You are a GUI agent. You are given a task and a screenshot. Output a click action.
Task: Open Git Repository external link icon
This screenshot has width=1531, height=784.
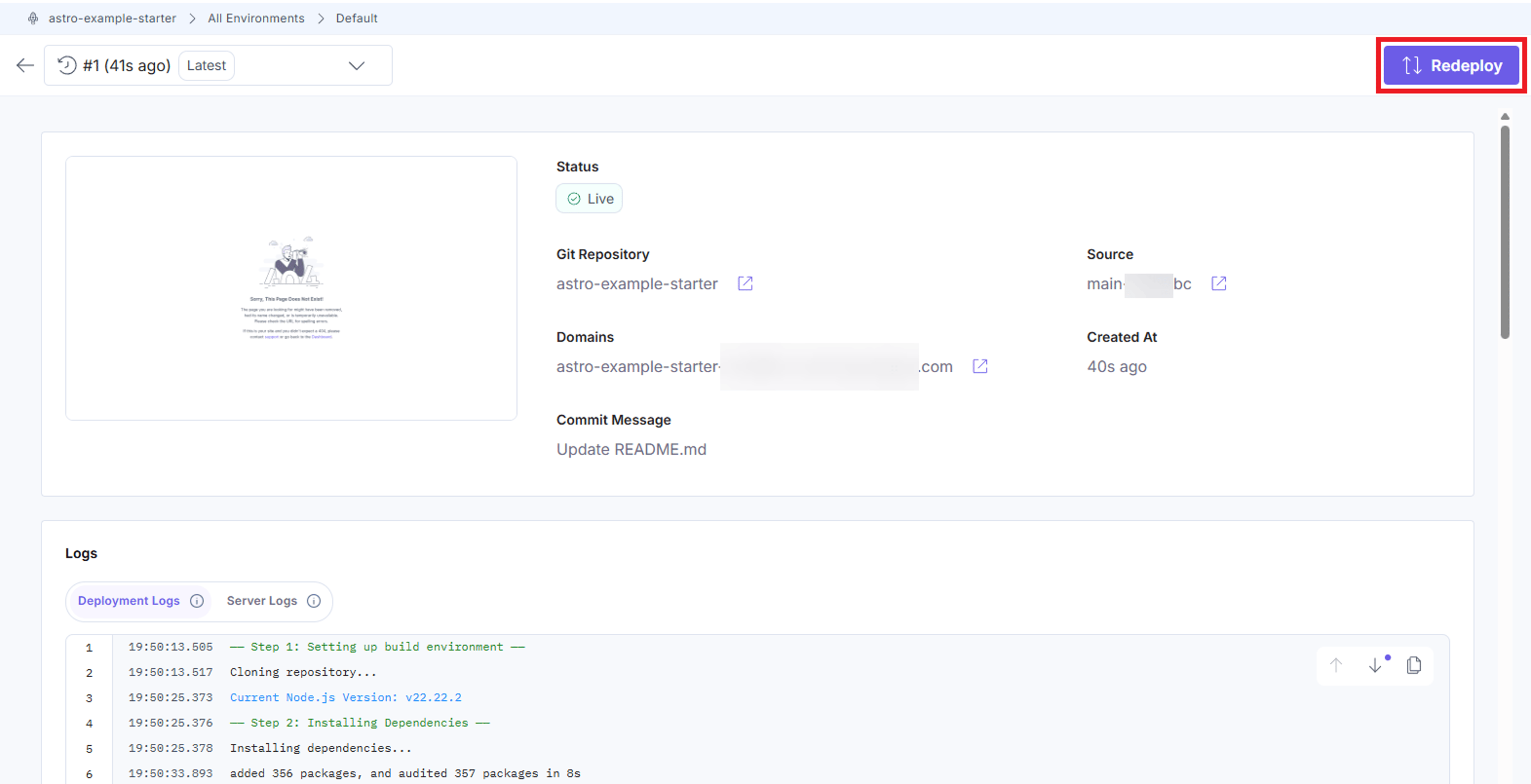tap(745, 283)
